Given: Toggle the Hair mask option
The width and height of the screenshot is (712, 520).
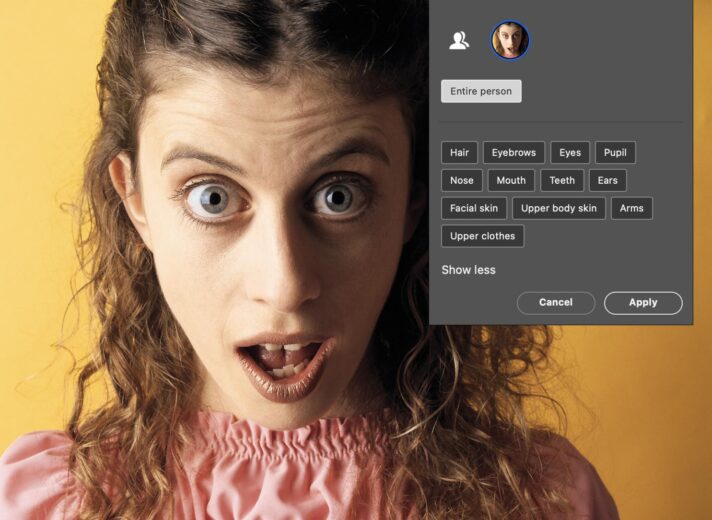Looking at the screenshot, I should tap(459, 153).
